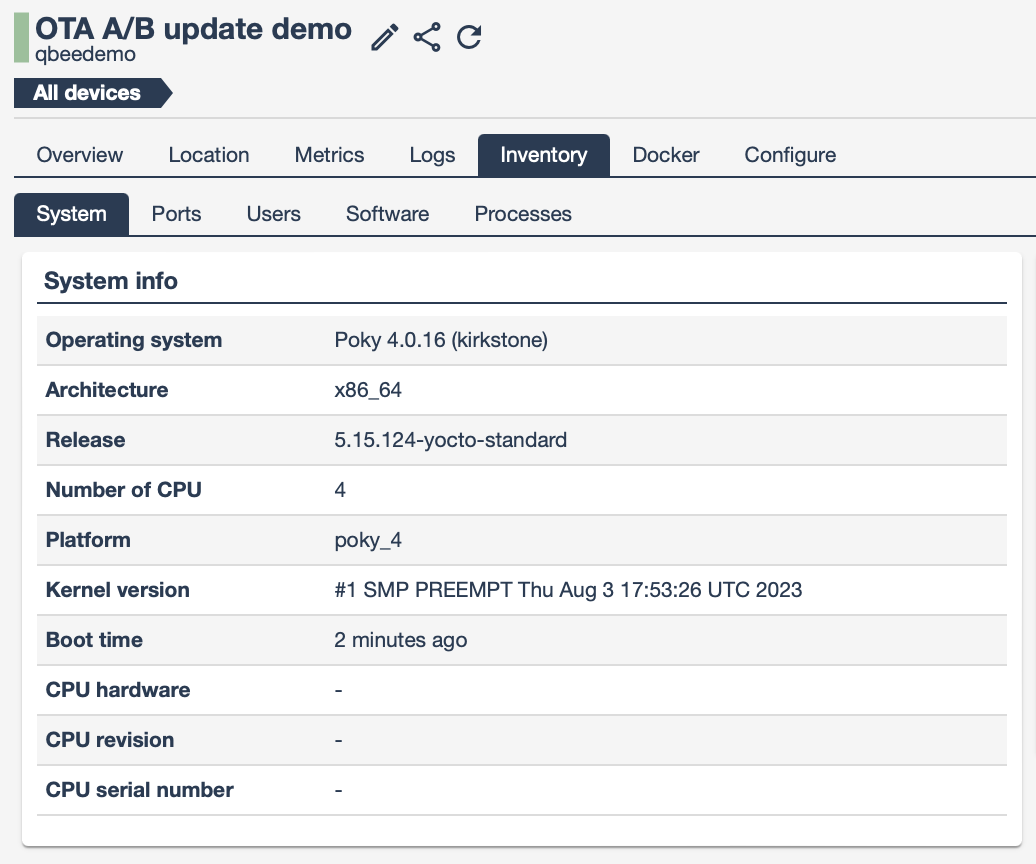
Task: Open the Processes sub-tab
Action: pyautogui.click(x=523, y=214)
